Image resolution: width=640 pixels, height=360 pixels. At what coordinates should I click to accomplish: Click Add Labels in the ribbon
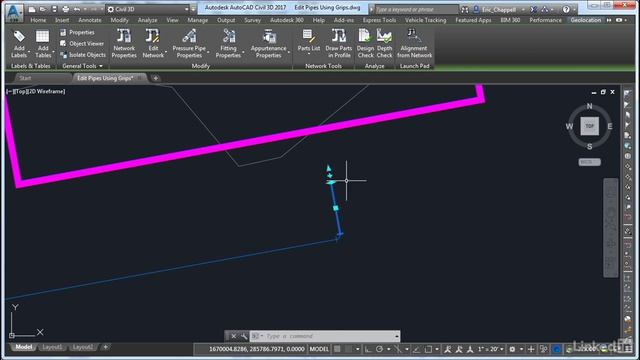pos(19,44)
